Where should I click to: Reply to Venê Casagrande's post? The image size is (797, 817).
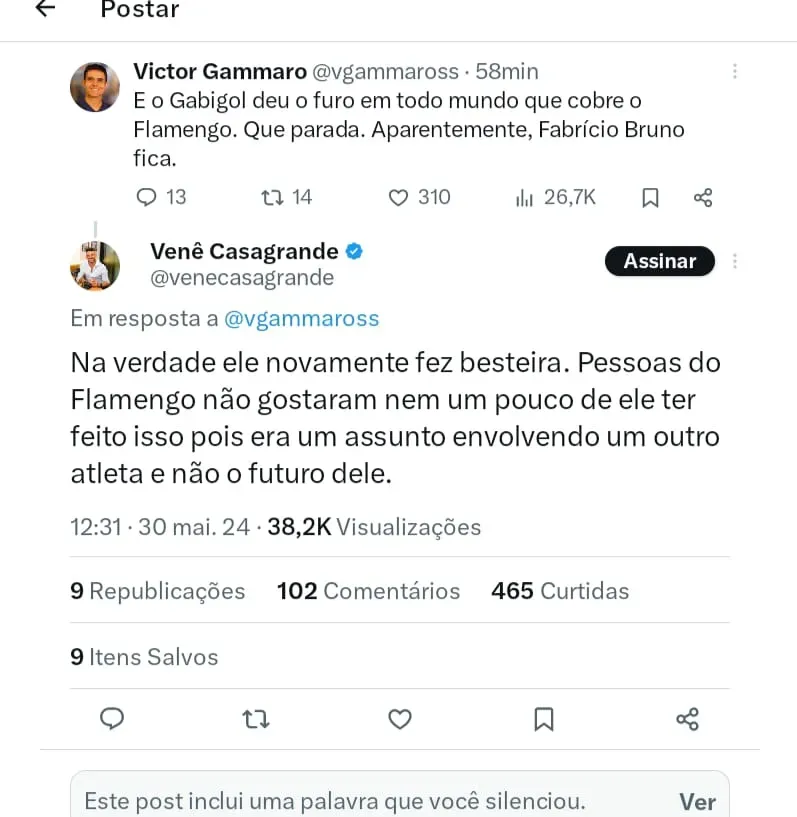(x=112, y=719)
